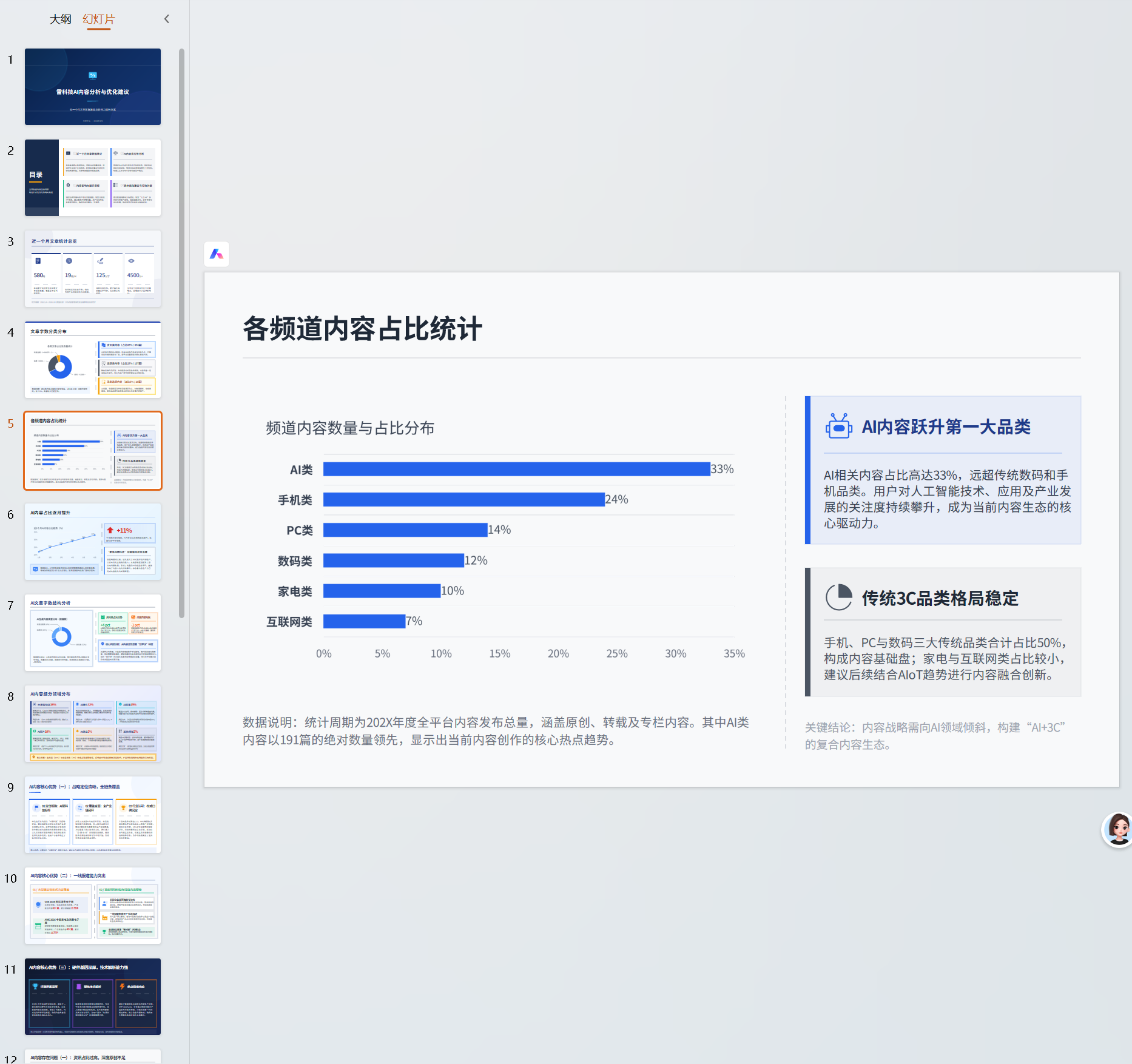This screenshot has height=1064, width=1132.
Task: Select the 幻灯片 slides tab
Action: click(x=98, y=19)
